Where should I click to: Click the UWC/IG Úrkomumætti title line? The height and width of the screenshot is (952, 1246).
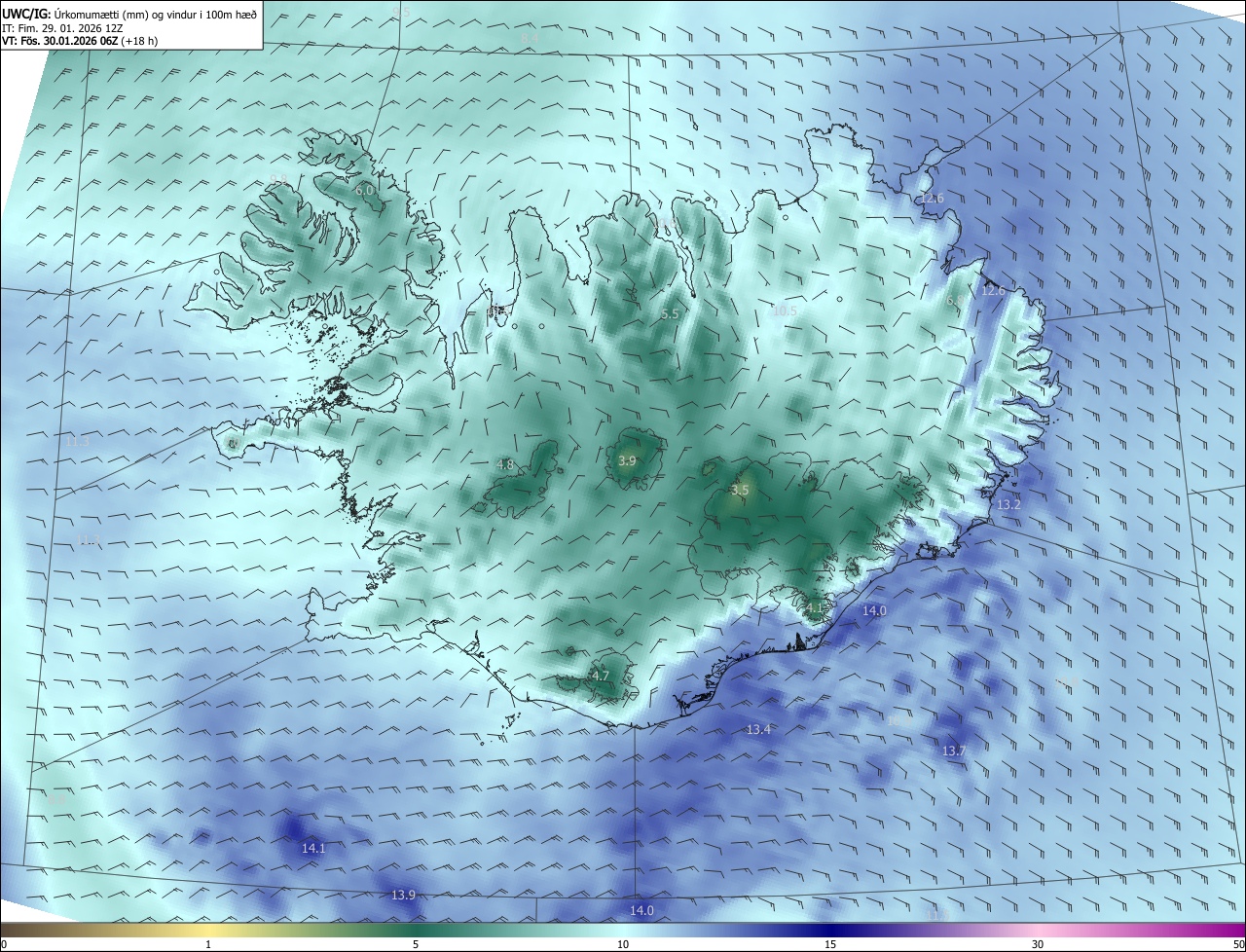click(x=130, y=14)
